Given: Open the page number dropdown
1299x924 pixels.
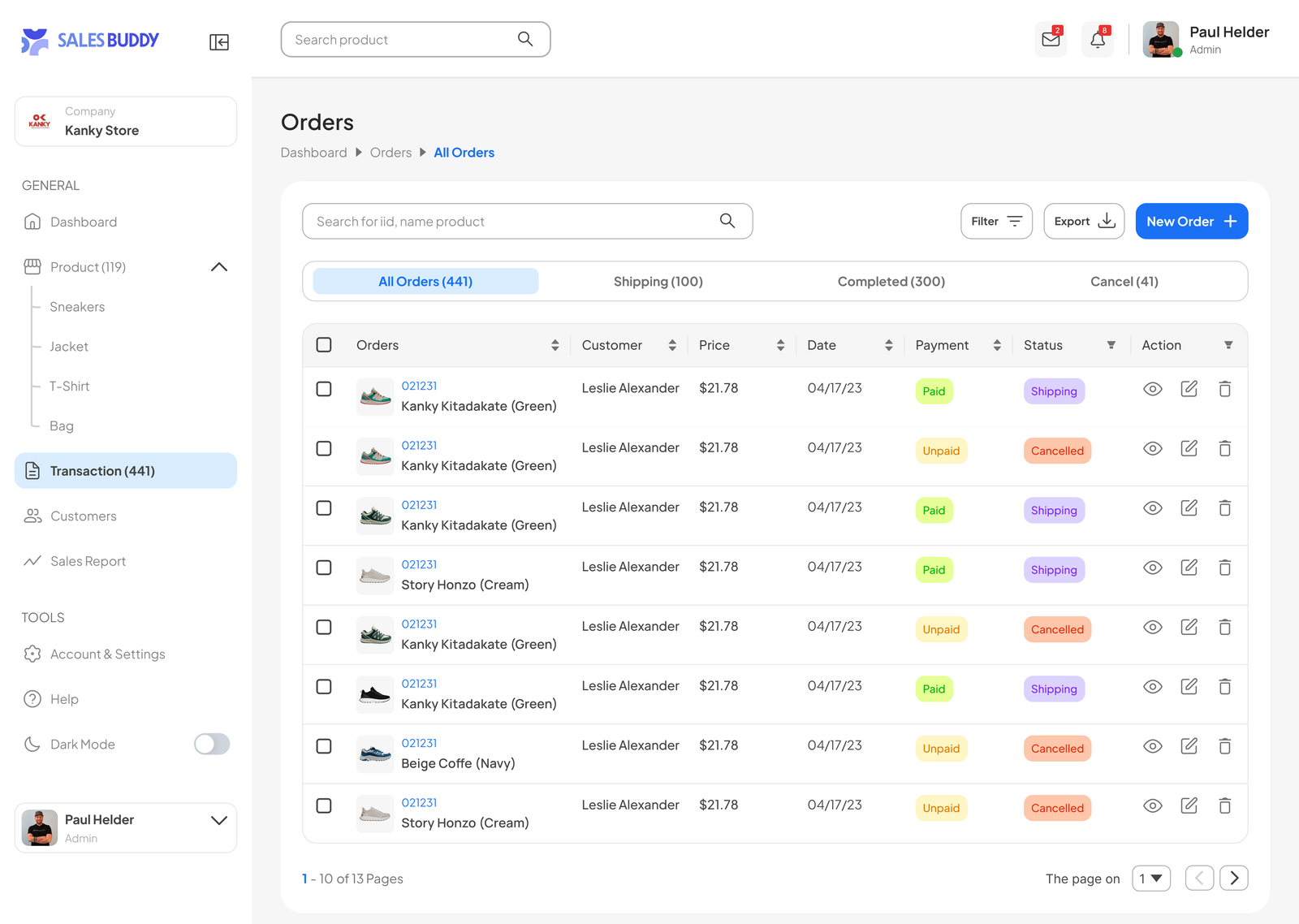Looking at the screenshot, I should [1150, 878].
